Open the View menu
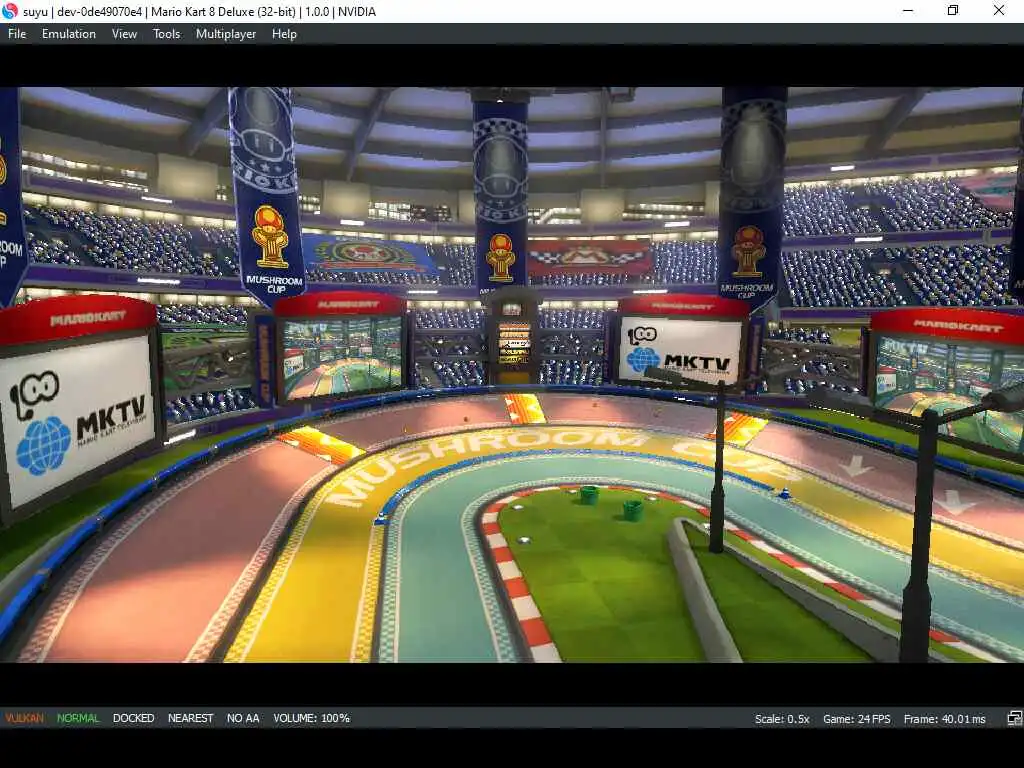The height and width of the screenshot is (768, 1024). click(124, 34)
